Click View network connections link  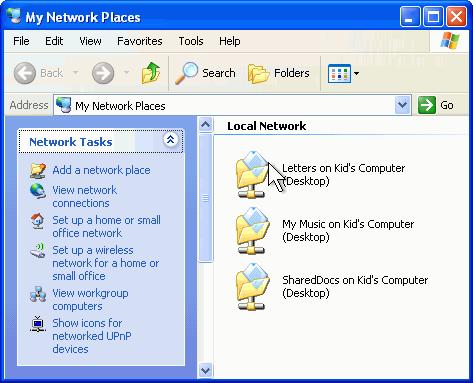85,196
